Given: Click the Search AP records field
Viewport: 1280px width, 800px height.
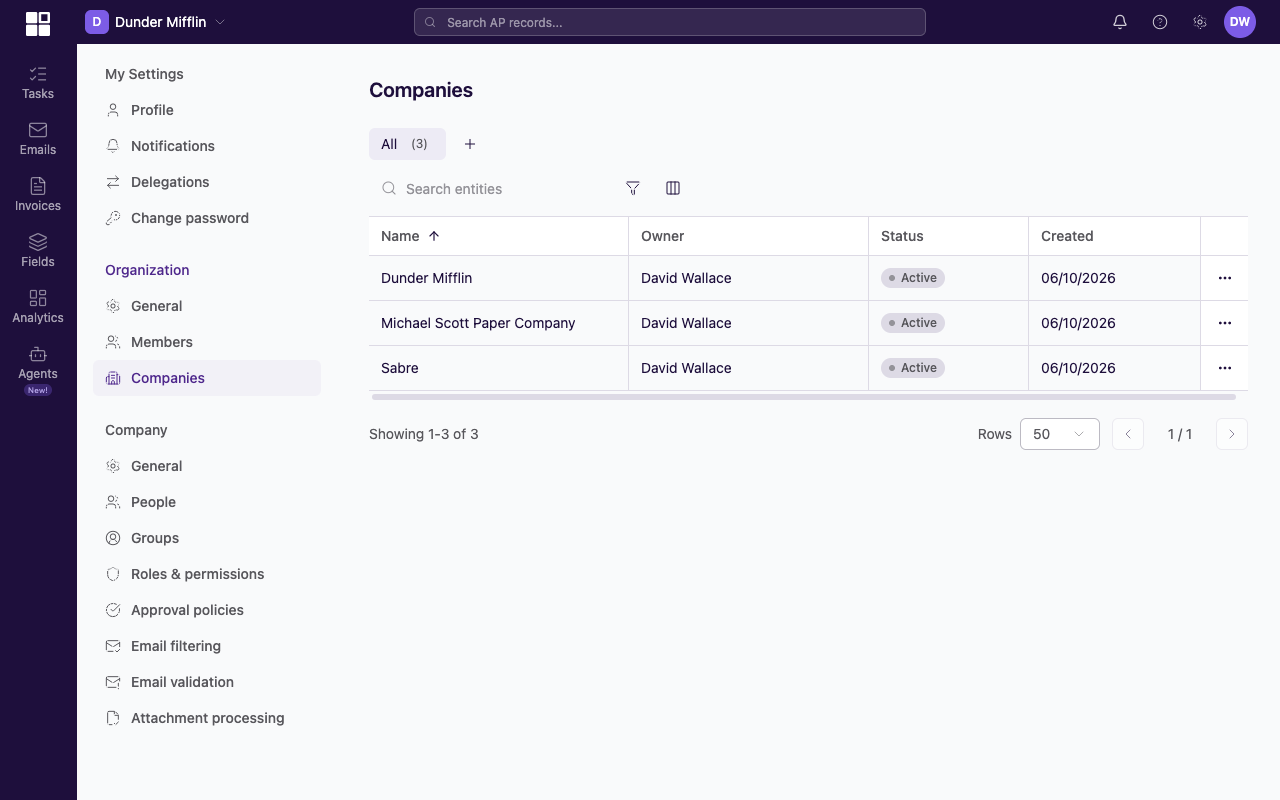Looking at the screenshot, I should (670, 22).
